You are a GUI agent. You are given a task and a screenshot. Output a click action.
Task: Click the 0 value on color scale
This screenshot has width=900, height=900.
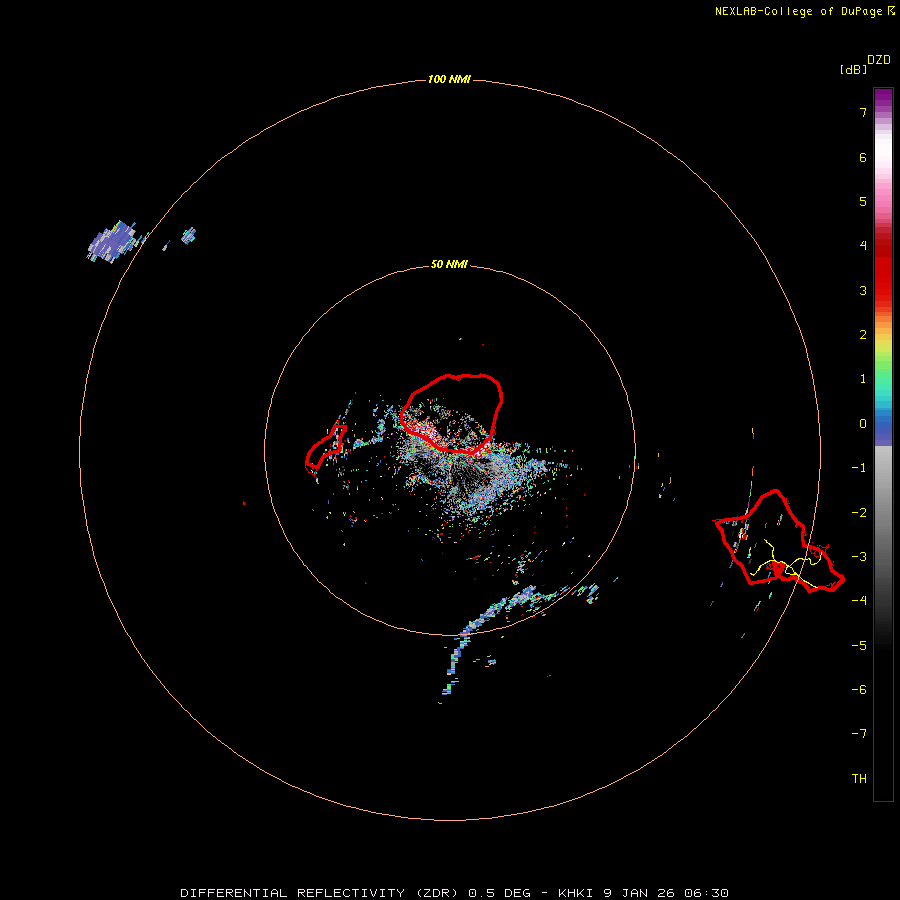[x=863, y=424]
